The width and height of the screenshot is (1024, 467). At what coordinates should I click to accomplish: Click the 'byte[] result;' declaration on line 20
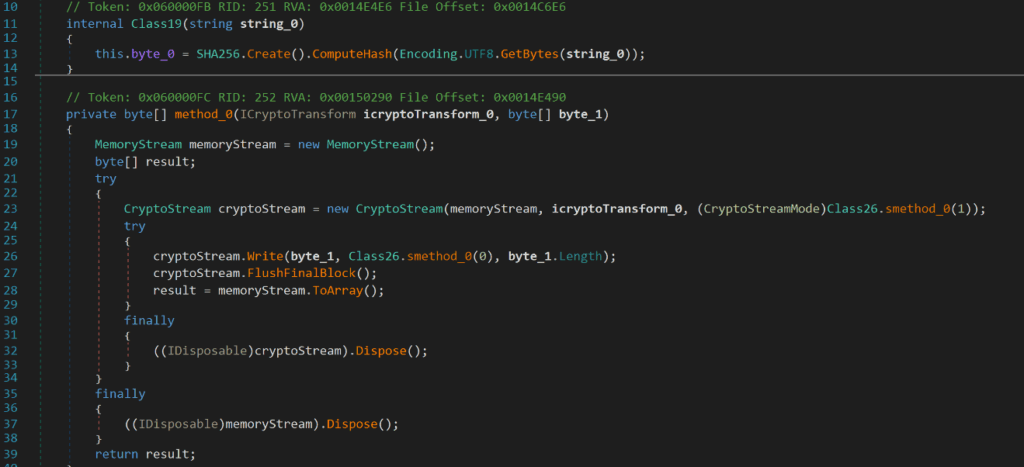click(x=145, y=161)
